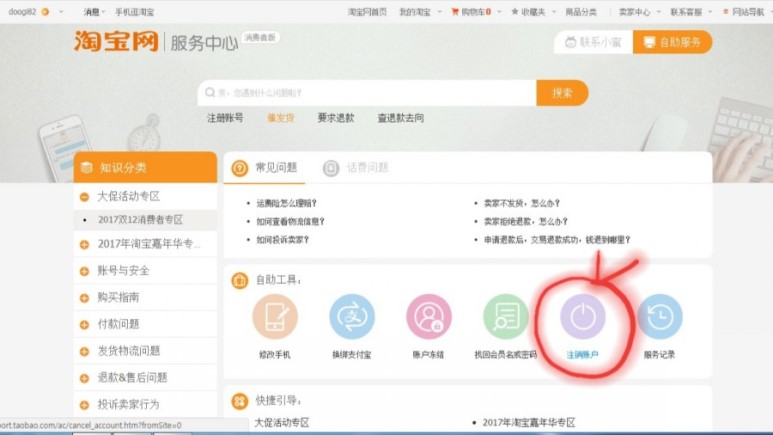Click the 常见问题 question mark icon
The width and height of the screenshot is (773, 435).
[x=240, y=168]
